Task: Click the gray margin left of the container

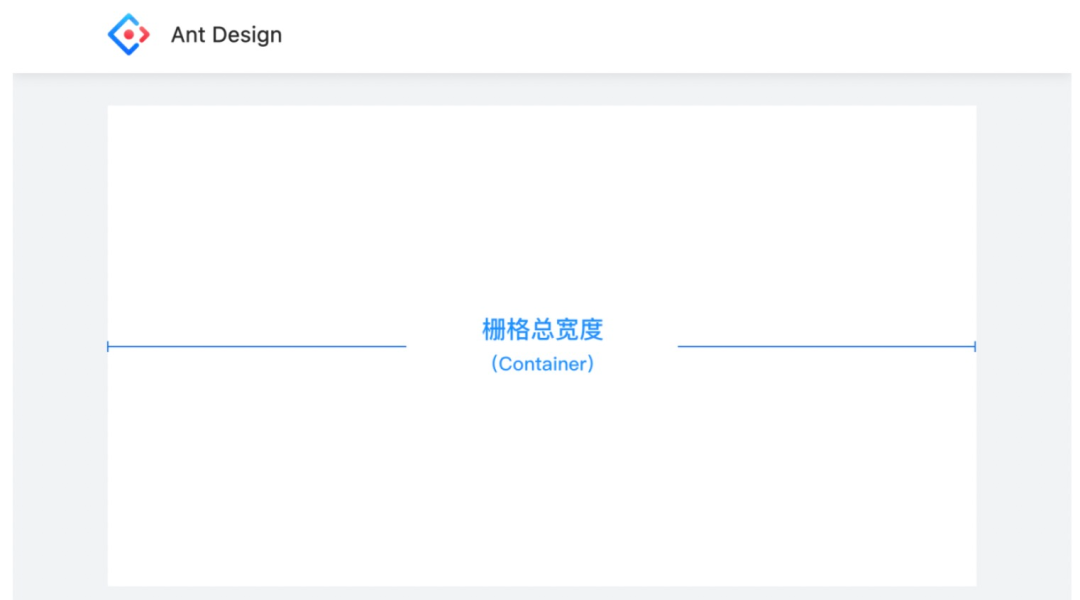Action: pos(60,340)
